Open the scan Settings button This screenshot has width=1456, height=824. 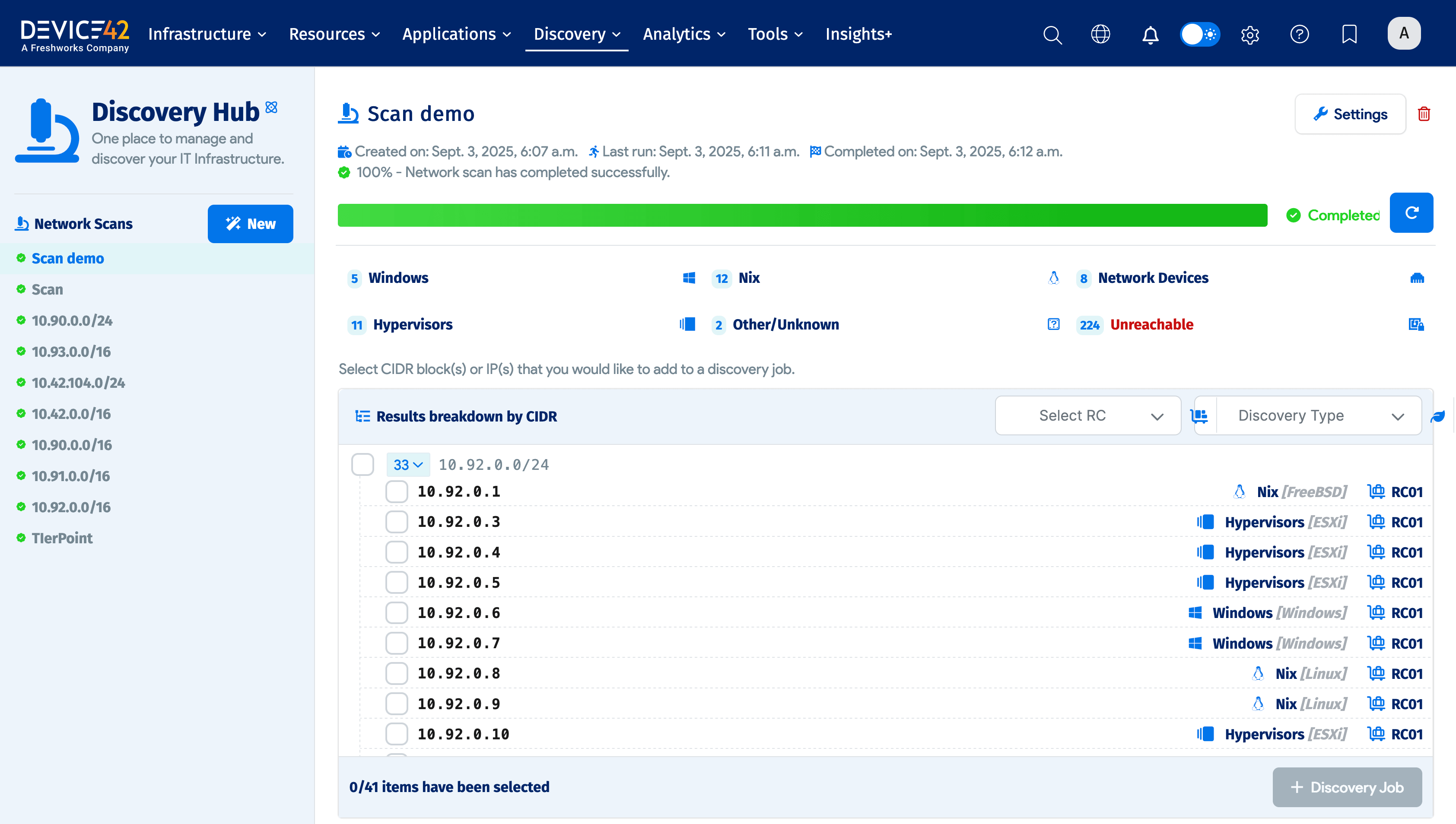pos(1350,114)
